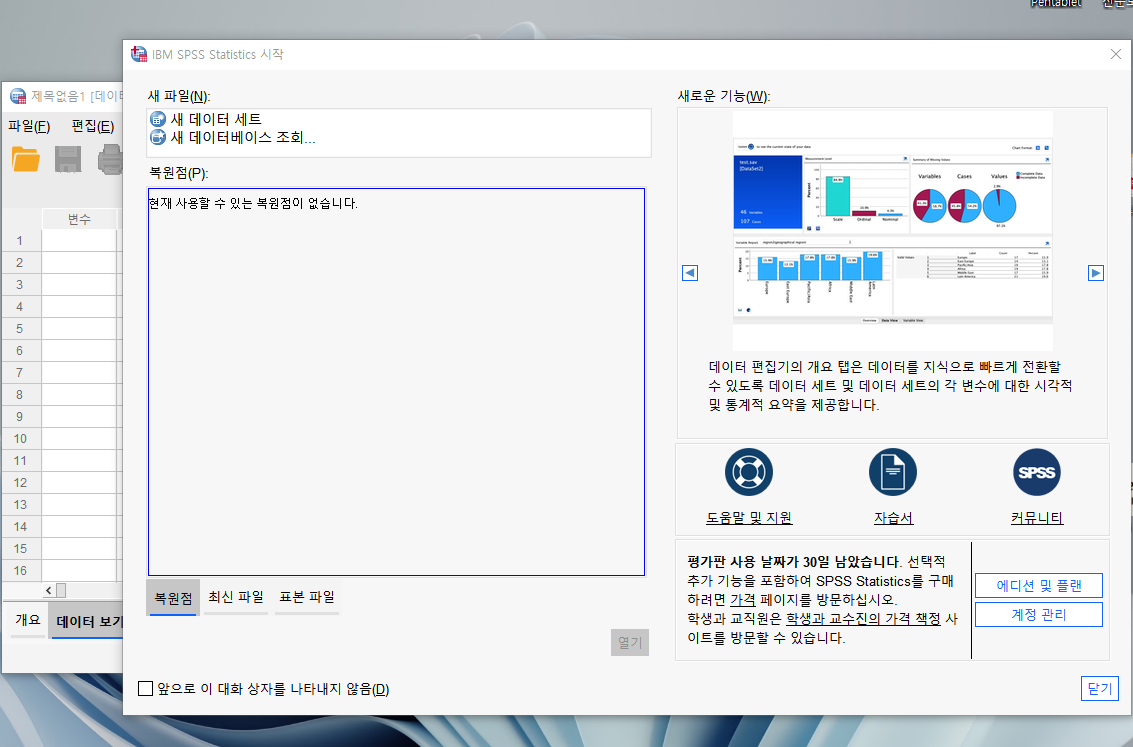Viewport: 1133px width, 747px height.
Task: Click the open folder icon in the data editor
Action: [26, 160]
